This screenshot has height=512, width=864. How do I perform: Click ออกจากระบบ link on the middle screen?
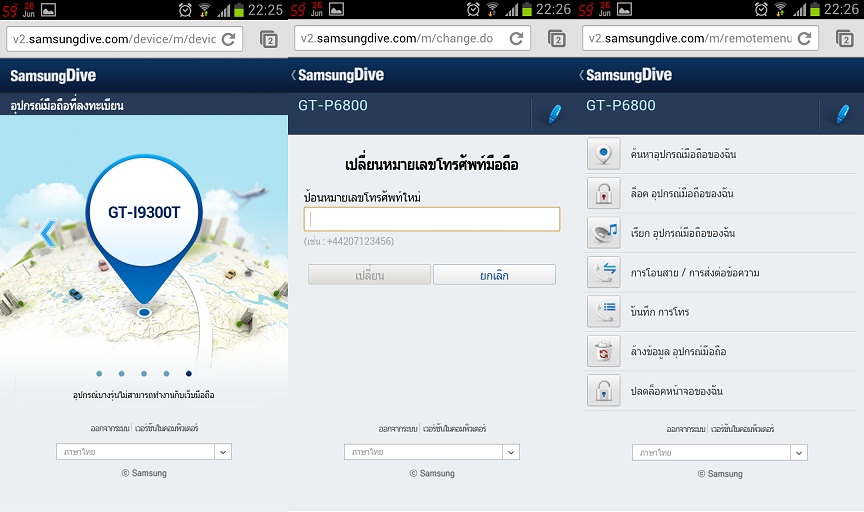398,428
